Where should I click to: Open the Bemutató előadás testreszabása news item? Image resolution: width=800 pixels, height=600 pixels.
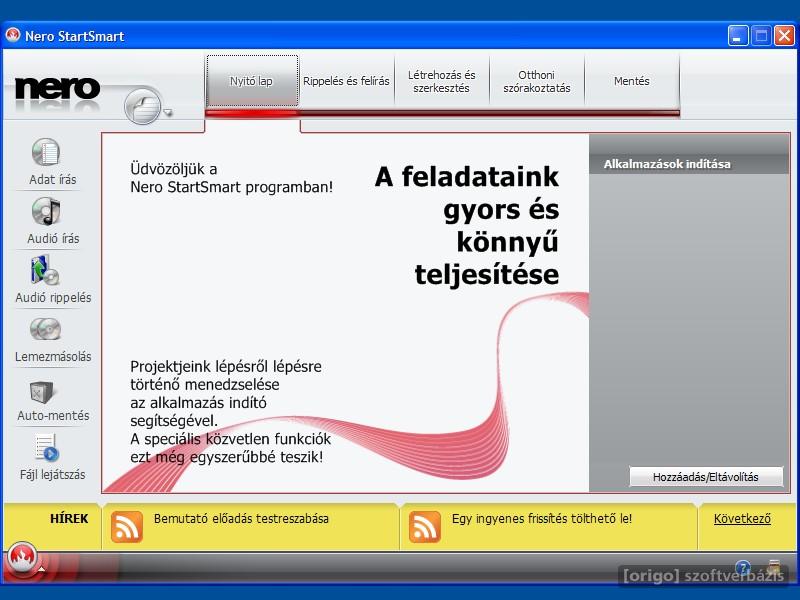click(241, 519)
